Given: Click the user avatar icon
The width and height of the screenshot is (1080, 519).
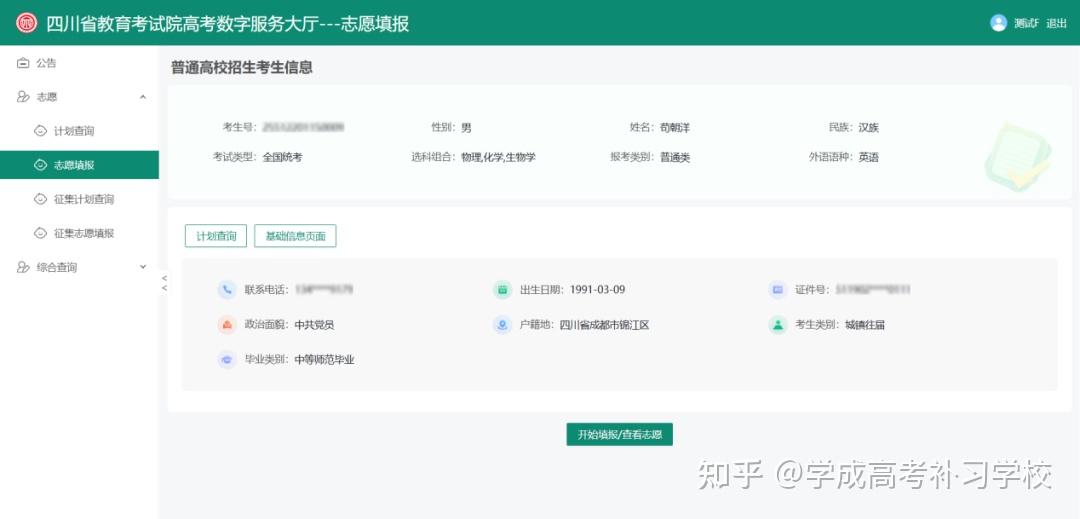Looking at the screenshot, I should (x=998, y=23).
